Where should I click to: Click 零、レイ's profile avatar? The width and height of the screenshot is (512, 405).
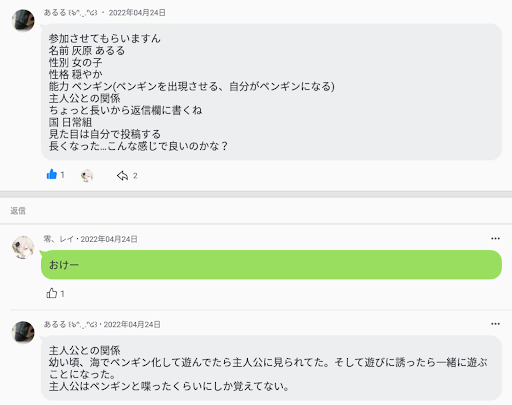point(23,247)
